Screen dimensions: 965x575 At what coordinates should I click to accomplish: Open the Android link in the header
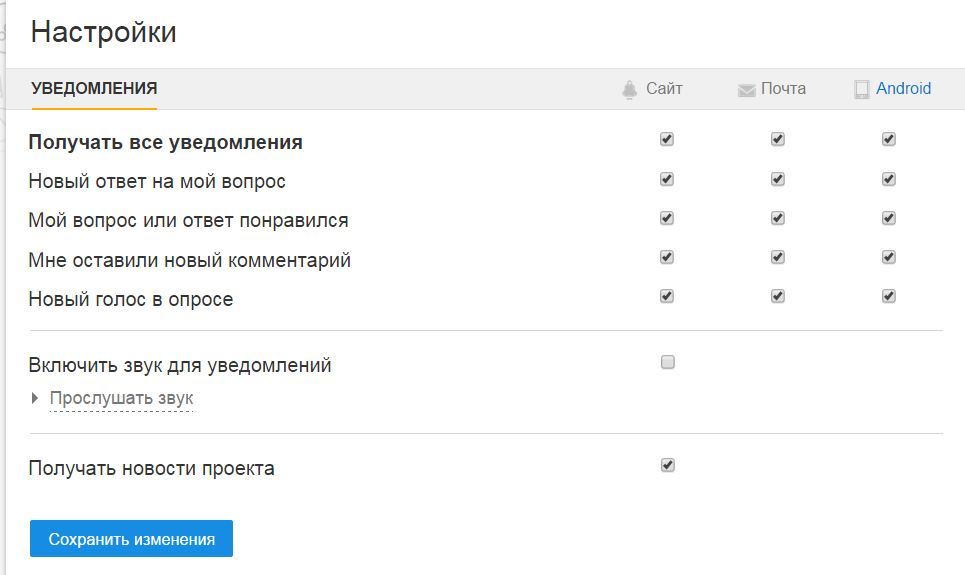[903, 89]
